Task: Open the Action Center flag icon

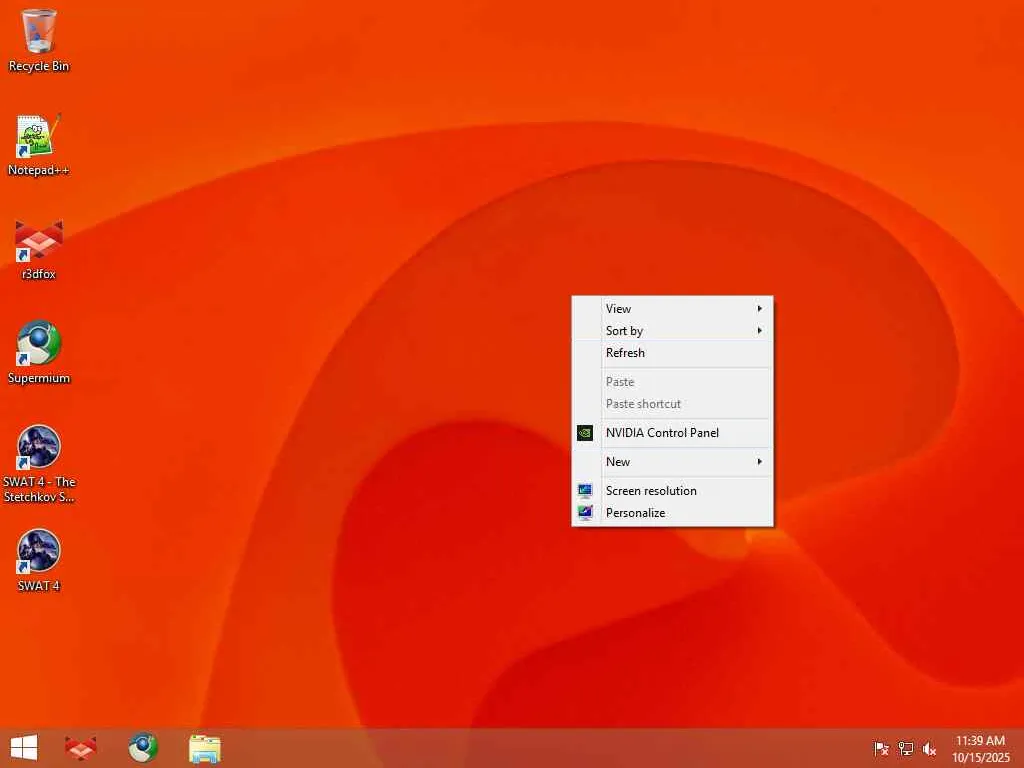Action: [x=881, y=748]
